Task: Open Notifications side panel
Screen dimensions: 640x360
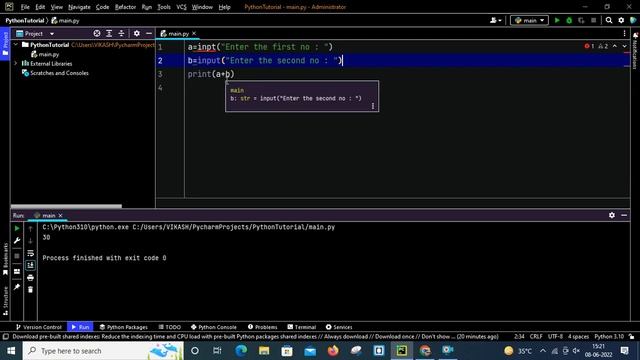Action: click(x=635, y=51)
